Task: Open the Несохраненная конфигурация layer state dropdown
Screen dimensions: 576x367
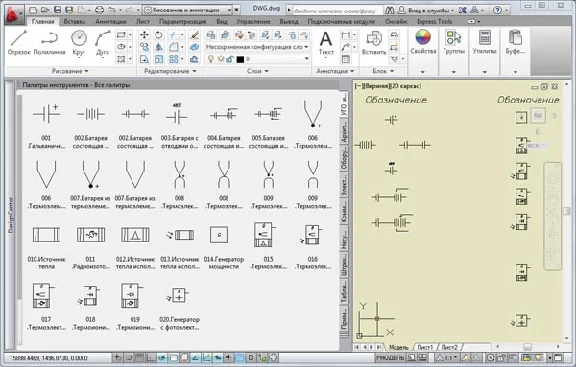Action: coord(257,47)
